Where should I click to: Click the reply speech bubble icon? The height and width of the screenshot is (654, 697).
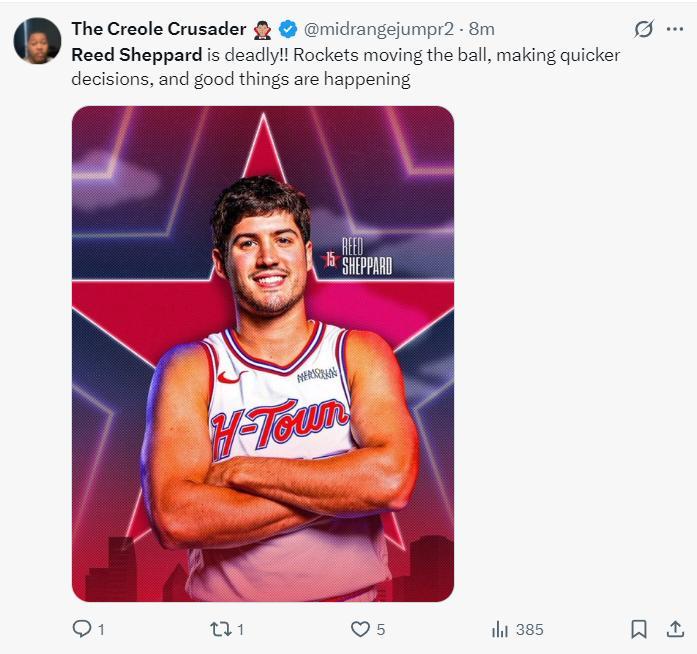point(82,629)
